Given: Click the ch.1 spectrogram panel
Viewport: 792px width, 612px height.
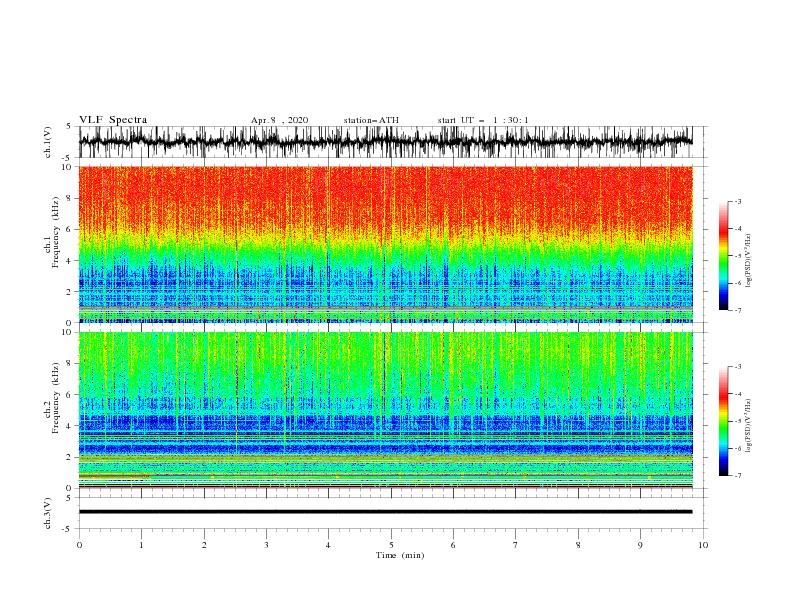Looking at the screenshot, I should pos(385,244).
